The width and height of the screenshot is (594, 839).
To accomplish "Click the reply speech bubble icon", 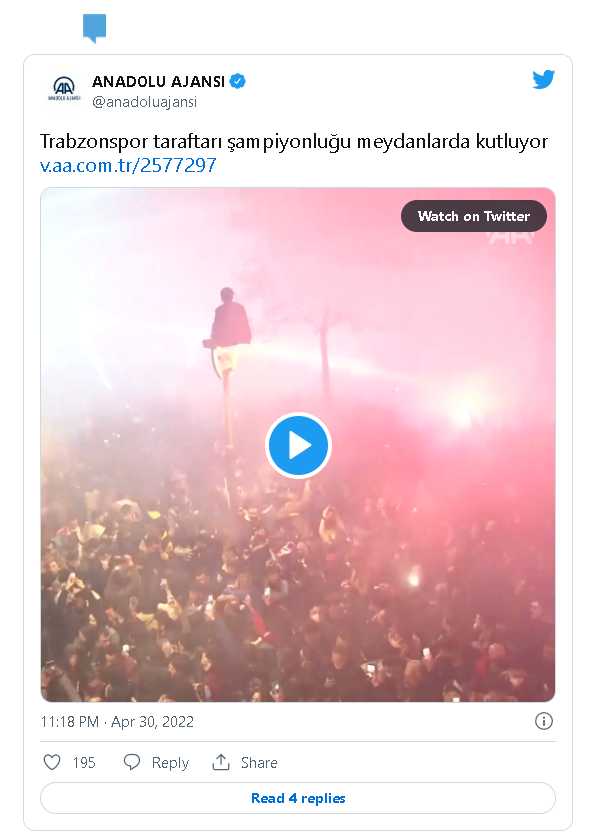I will click(132, 762).
